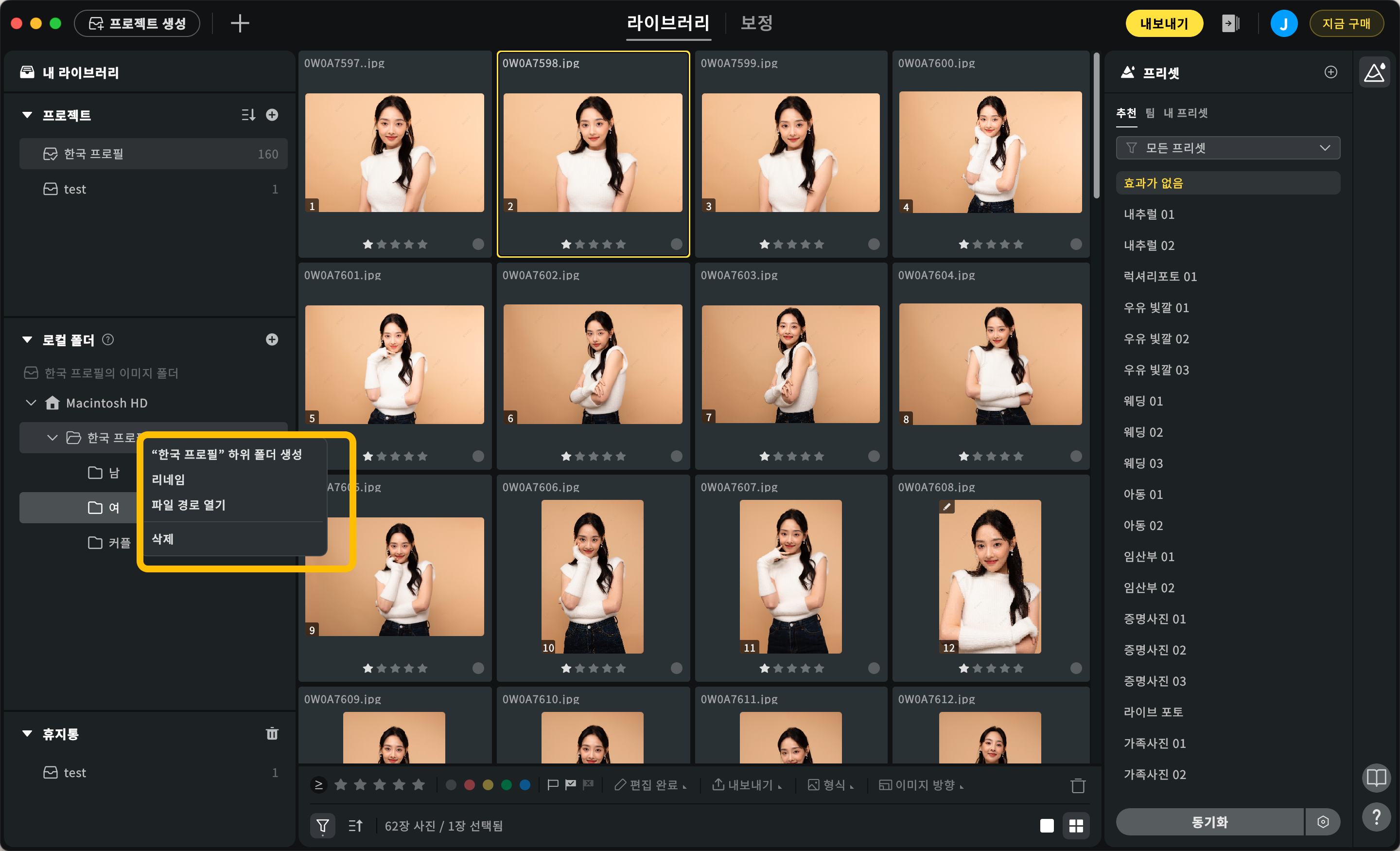This screenshot has height=851, width=1400.
Task: Collapse the 프로젝트 section
Action: 27,115
